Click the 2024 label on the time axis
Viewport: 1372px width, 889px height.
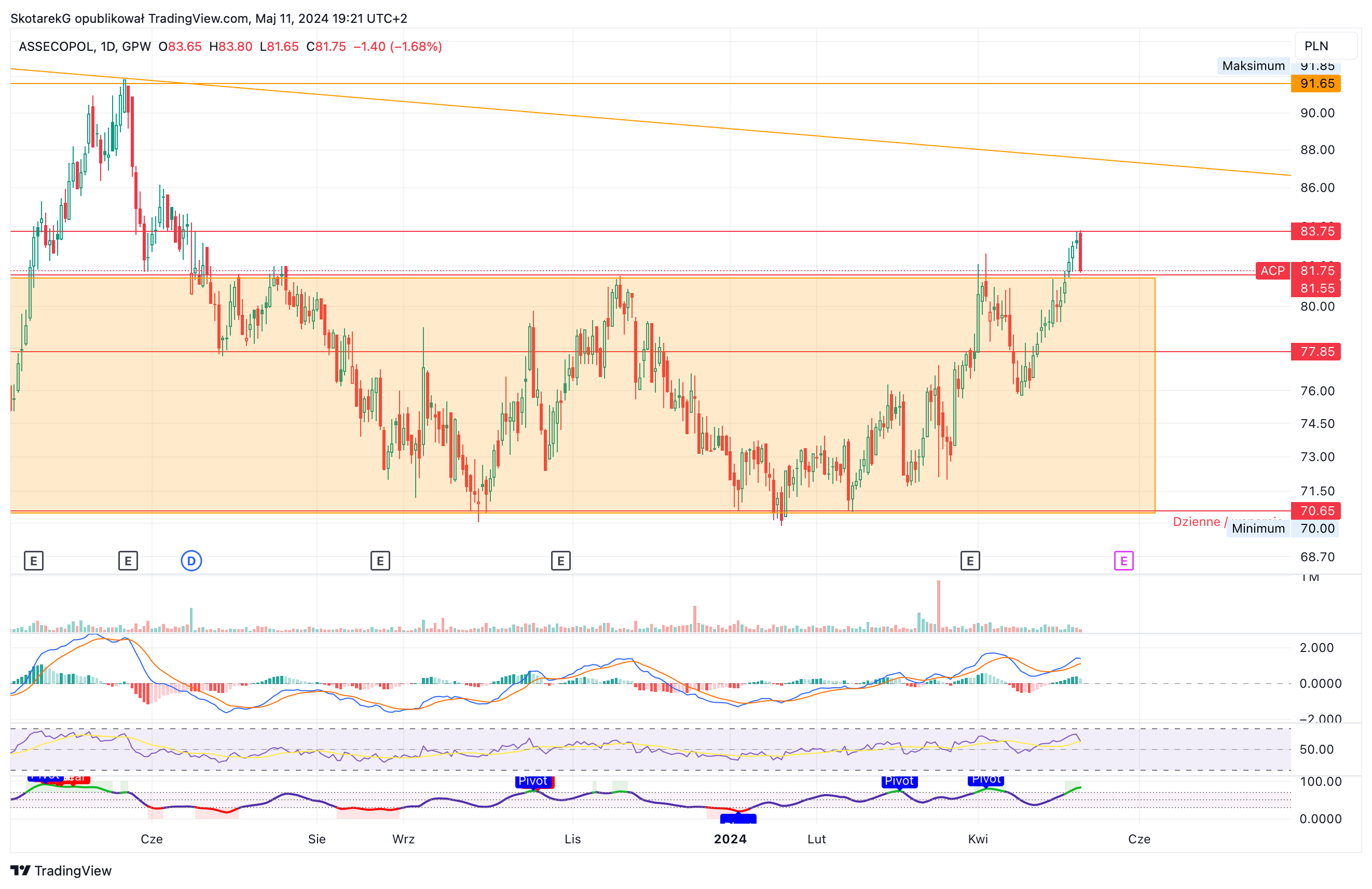pyautogui.click(x=731, y=839)
